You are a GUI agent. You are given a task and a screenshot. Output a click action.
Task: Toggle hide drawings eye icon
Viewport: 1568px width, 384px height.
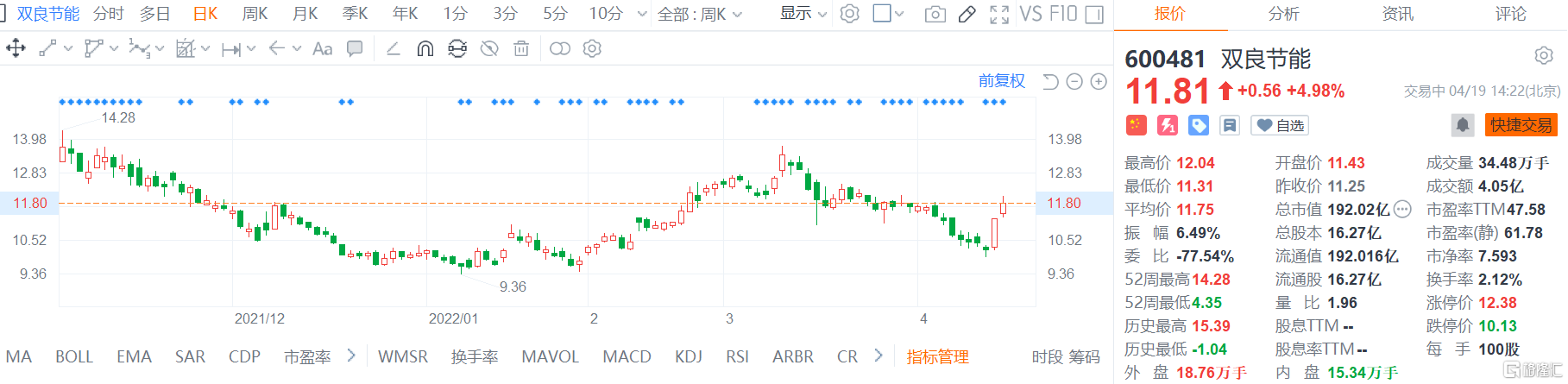pos(489,49)
